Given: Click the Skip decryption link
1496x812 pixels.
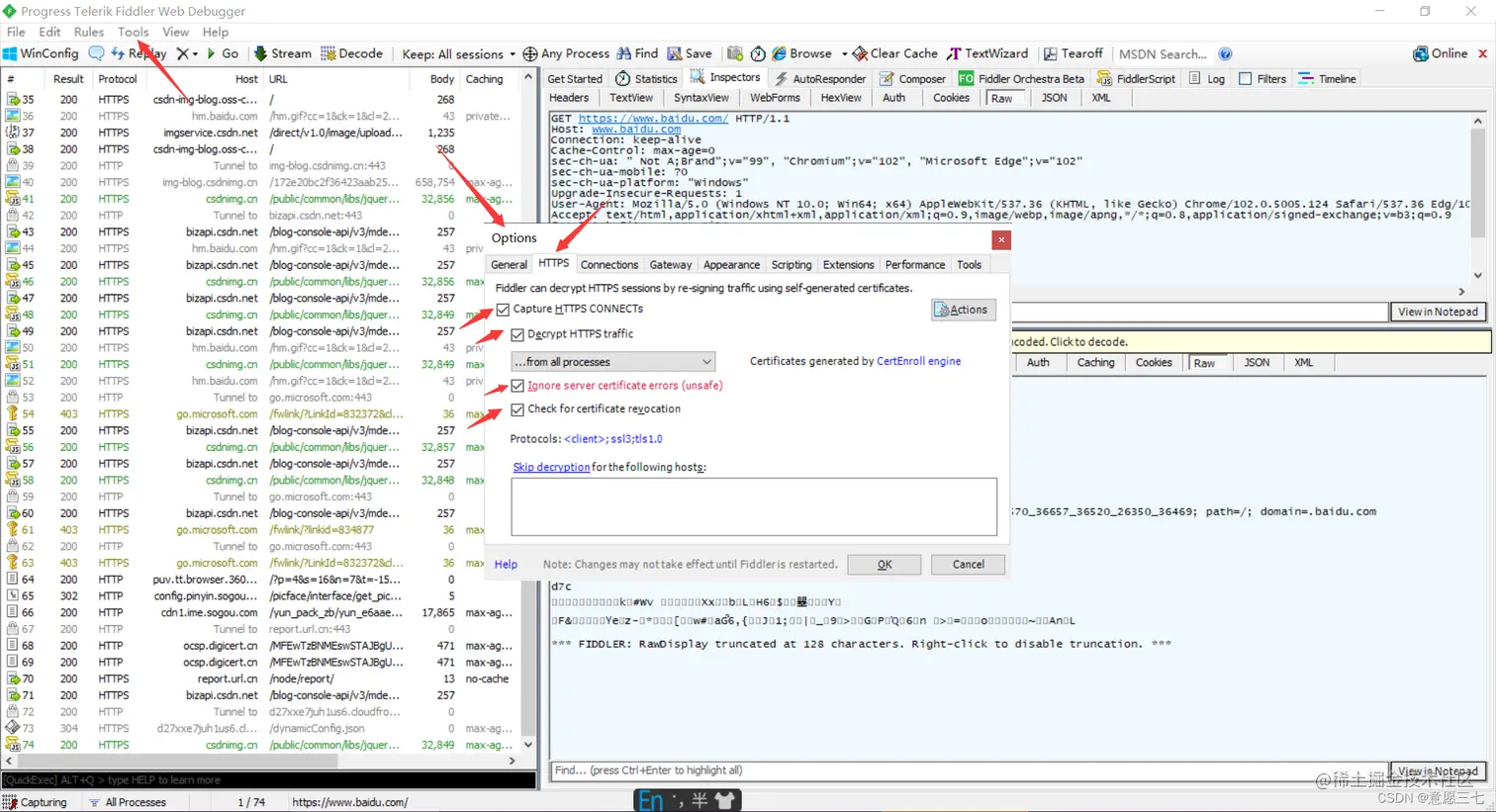Looking at the screenshot, I should [x=551, y=467].
